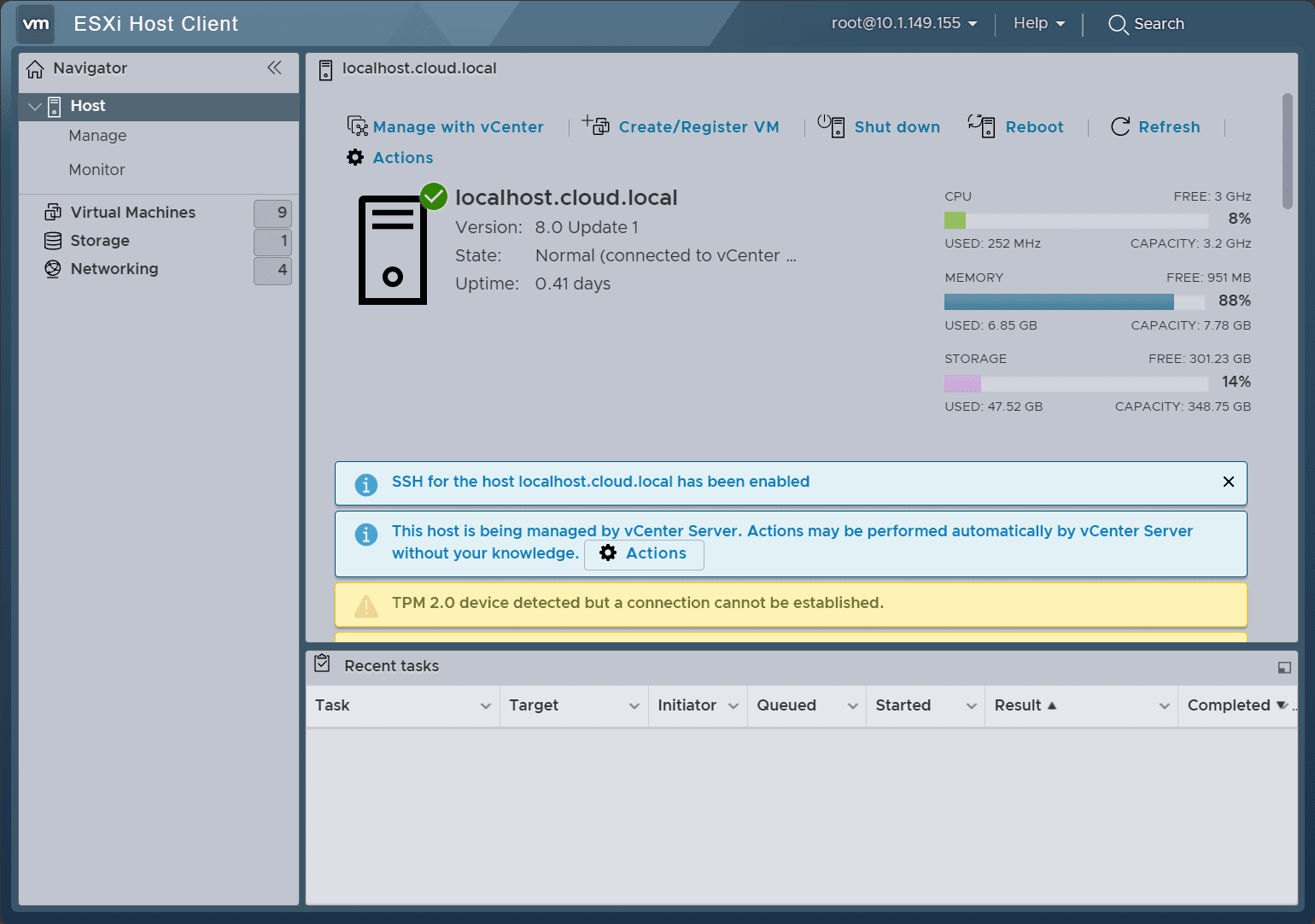This screenshot has height=924, width=1315.
Task: Open the root@10.1.149.155 user dropdown
Action: pyautogui.click(x=903, y=24)
